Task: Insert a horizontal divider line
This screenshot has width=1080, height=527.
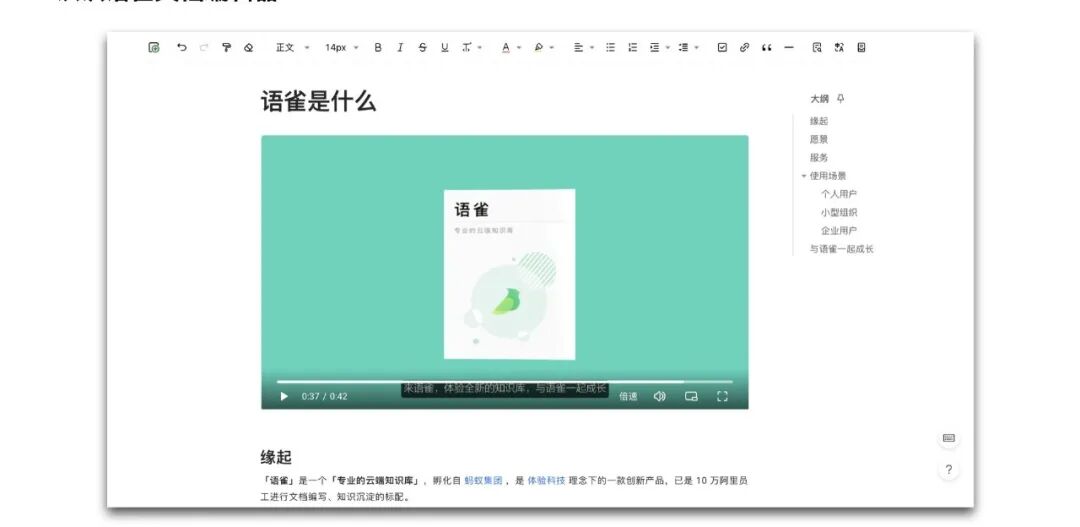Action: pos(789,48)
